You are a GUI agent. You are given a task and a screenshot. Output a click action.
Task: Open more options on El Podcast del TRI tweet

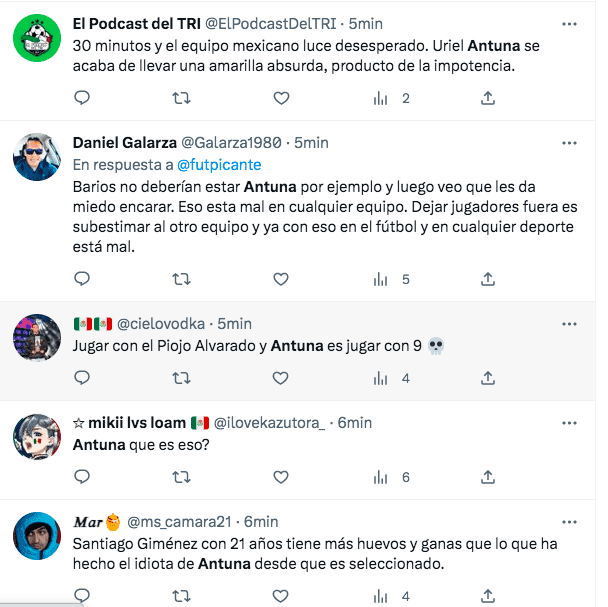569,23
